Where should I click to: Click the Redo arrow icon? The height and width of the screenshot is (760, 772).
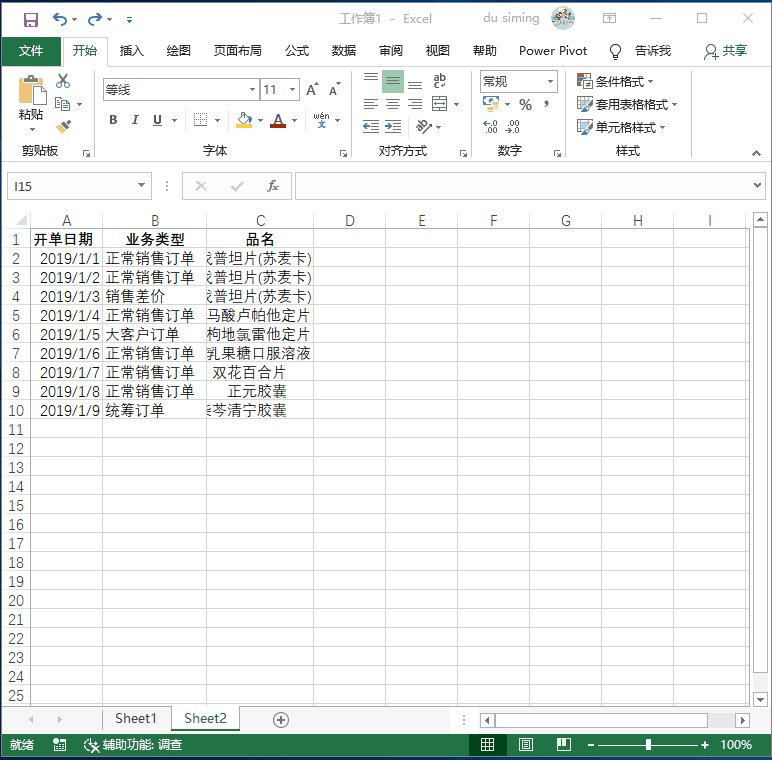95,19
